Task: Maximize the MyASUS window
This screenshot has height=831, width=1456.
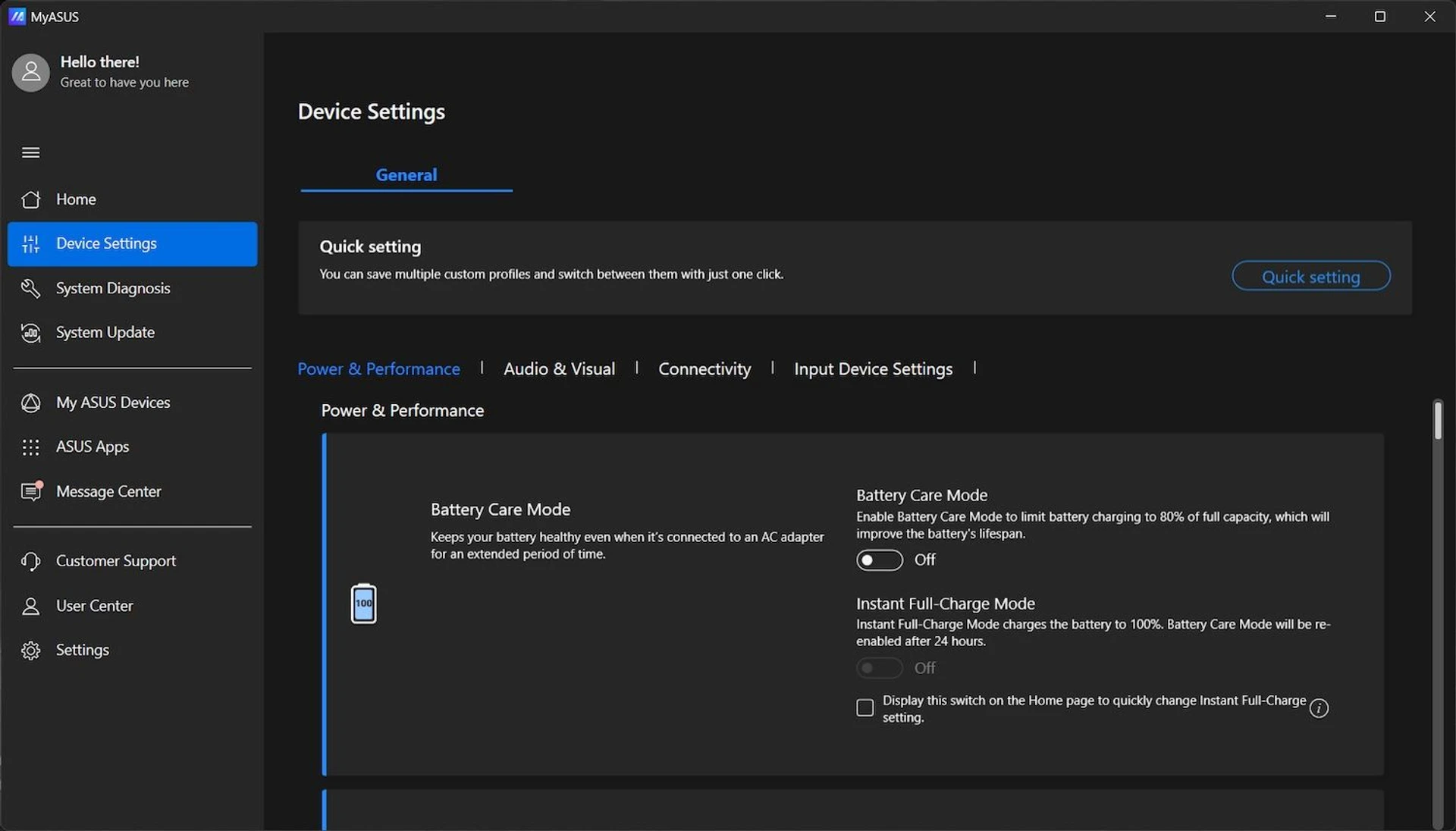Action: pyautogui.click(x=1380, y=16)
